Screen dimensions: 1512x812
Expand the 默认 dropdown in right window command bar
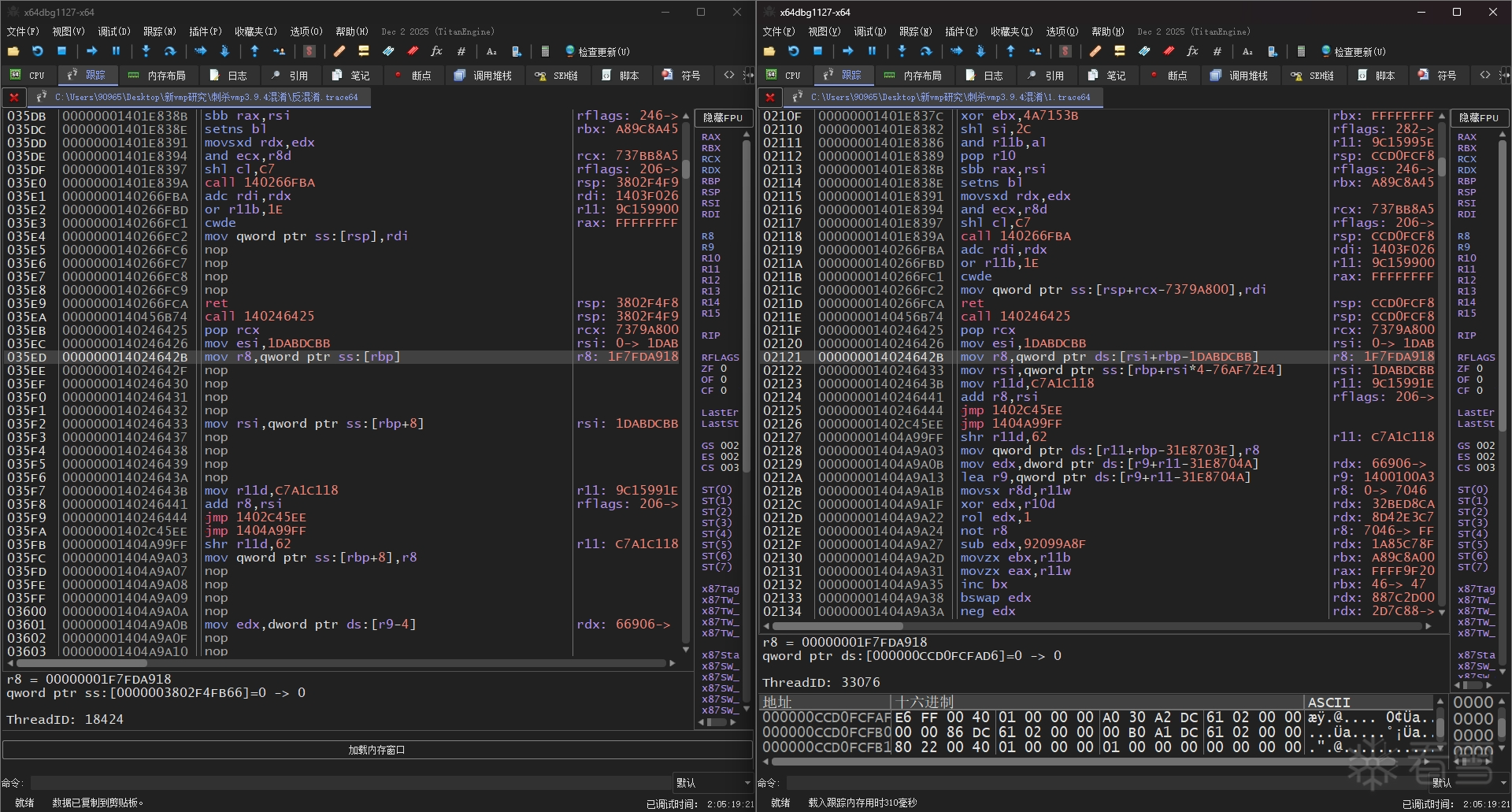coord(1469,783)
